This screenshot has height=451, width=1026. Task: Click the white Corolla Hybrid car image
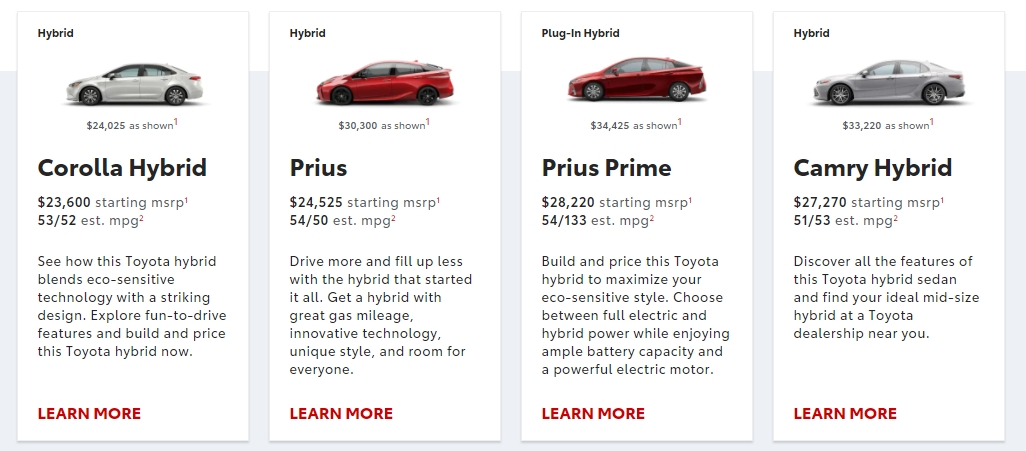click(x=134, y=84)
